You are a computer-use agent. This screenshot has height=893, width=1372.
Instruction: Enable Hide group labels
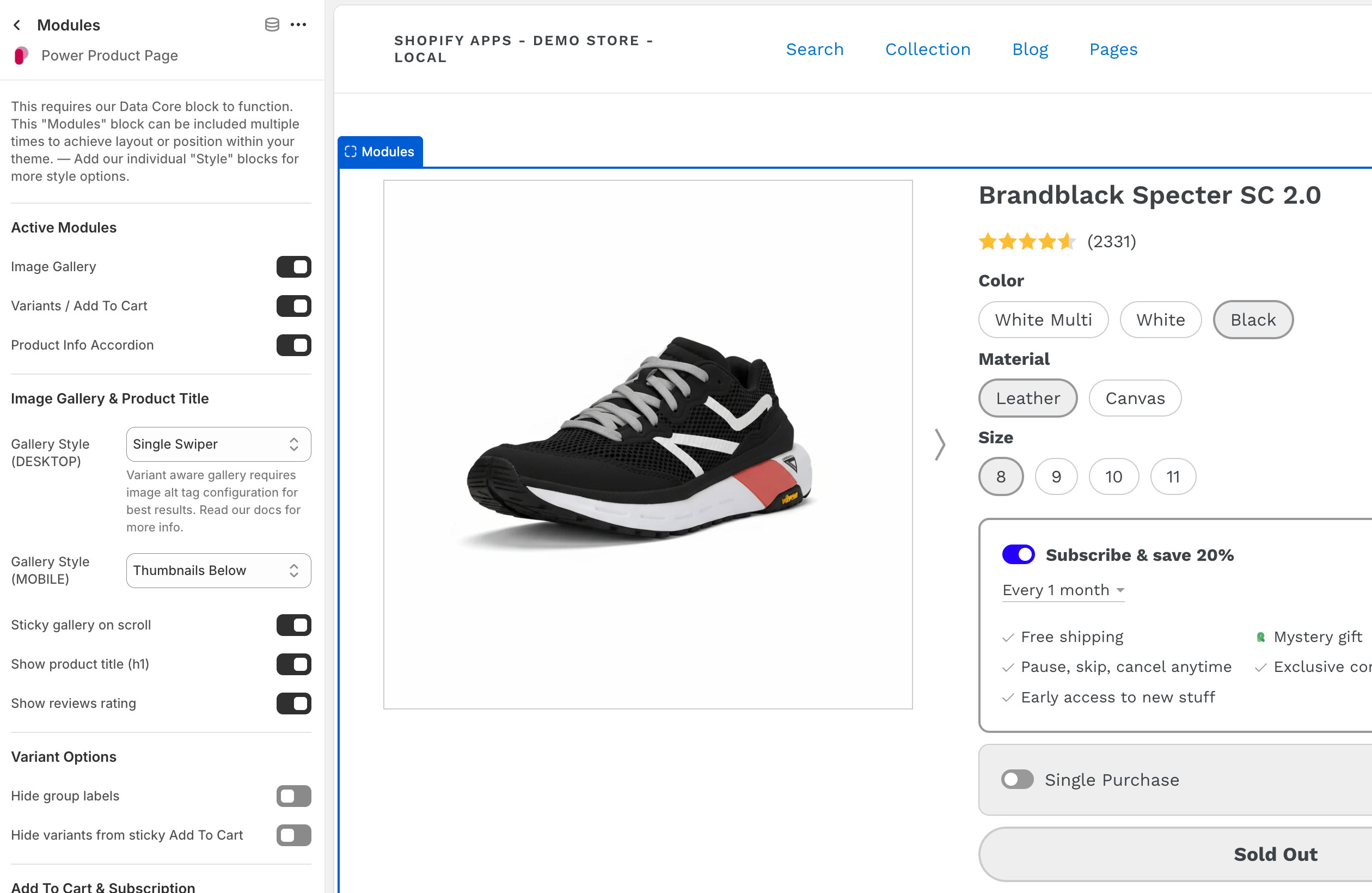[x=293, y=796]
